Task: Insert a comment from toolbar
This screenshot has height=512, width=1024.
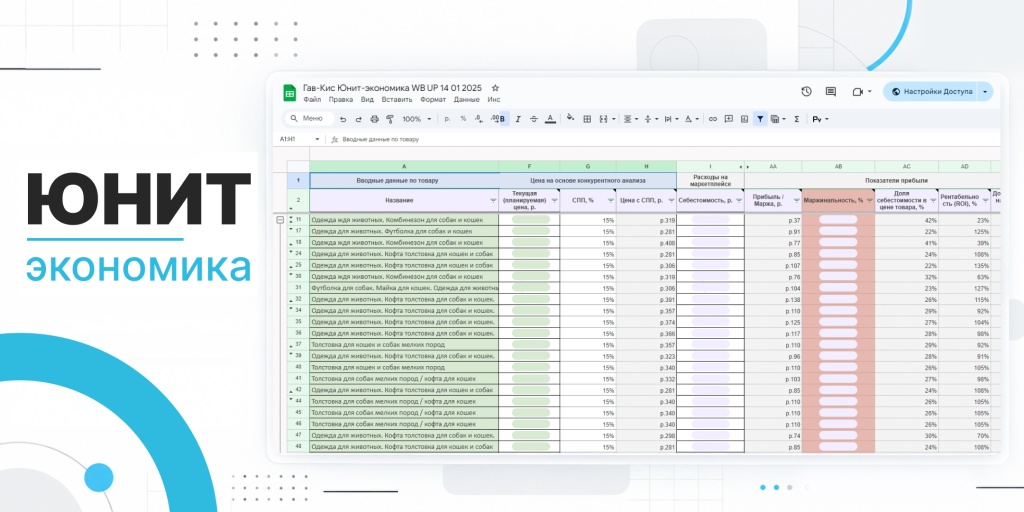Action: tap(729, 119)
